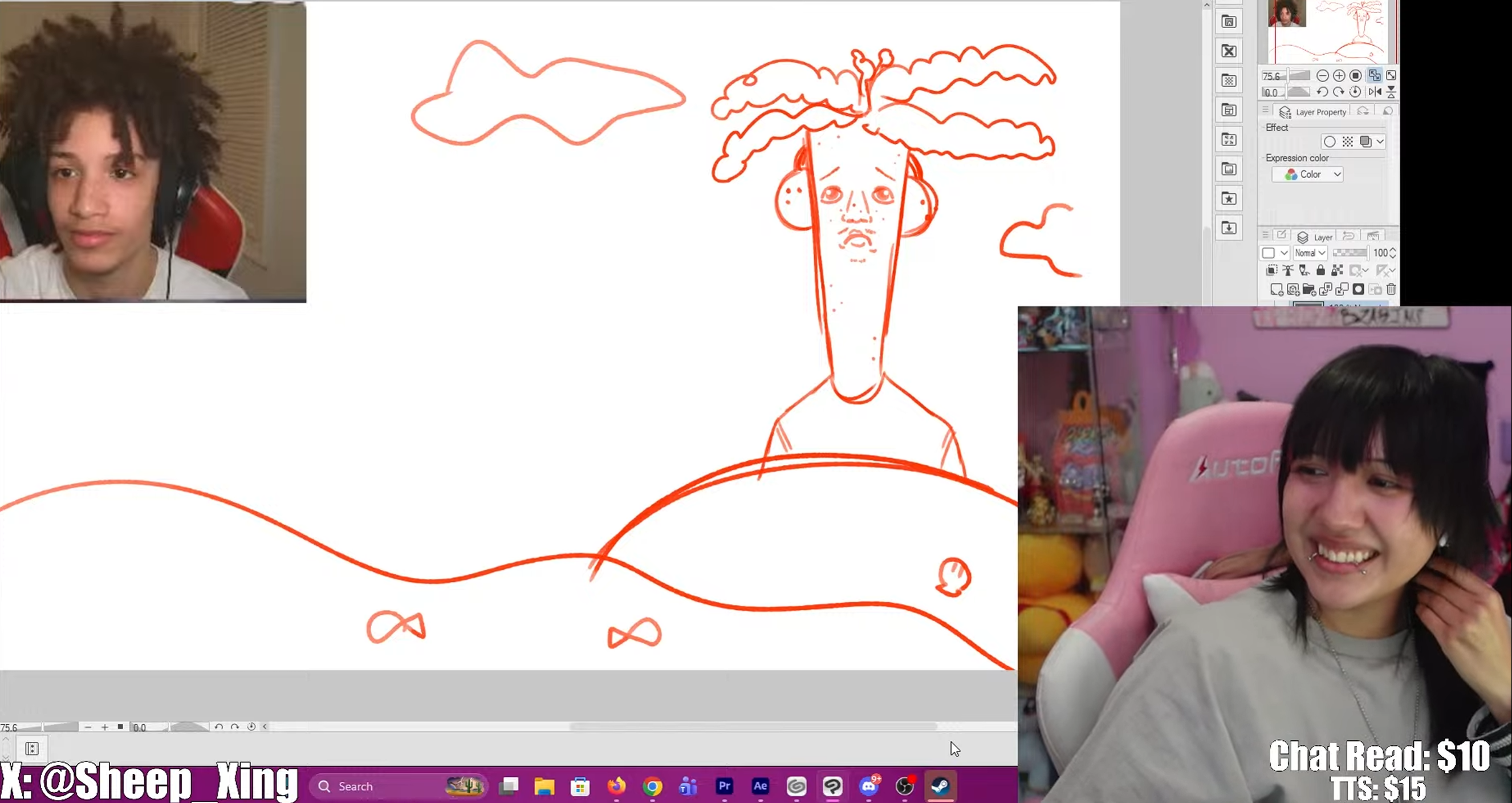Flip canvas horizontally in Navigator
Screen dimensions: 1512x803
(x=1375, y=92)
